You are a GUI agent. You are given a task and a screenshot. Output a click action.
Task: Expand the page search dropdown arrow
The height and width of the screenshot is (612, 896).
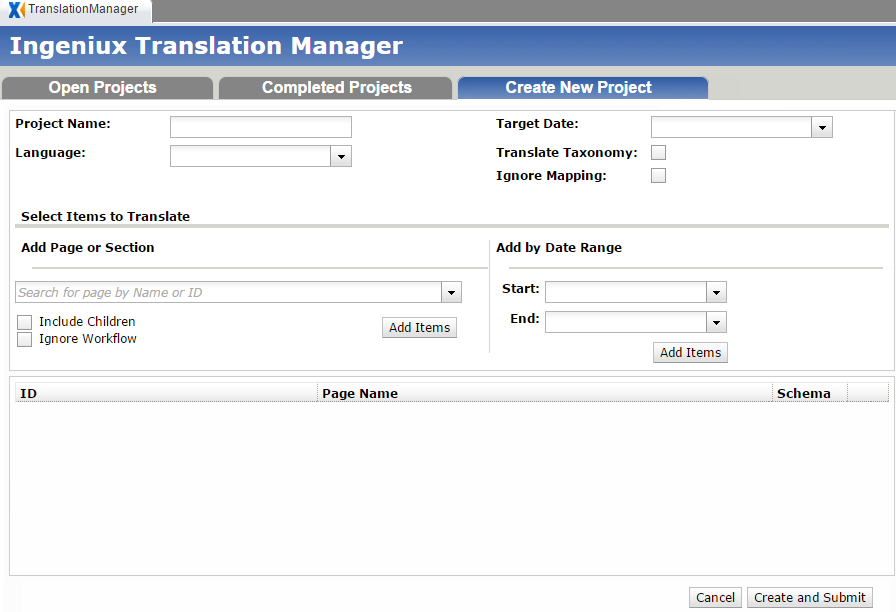coord(451,292)
